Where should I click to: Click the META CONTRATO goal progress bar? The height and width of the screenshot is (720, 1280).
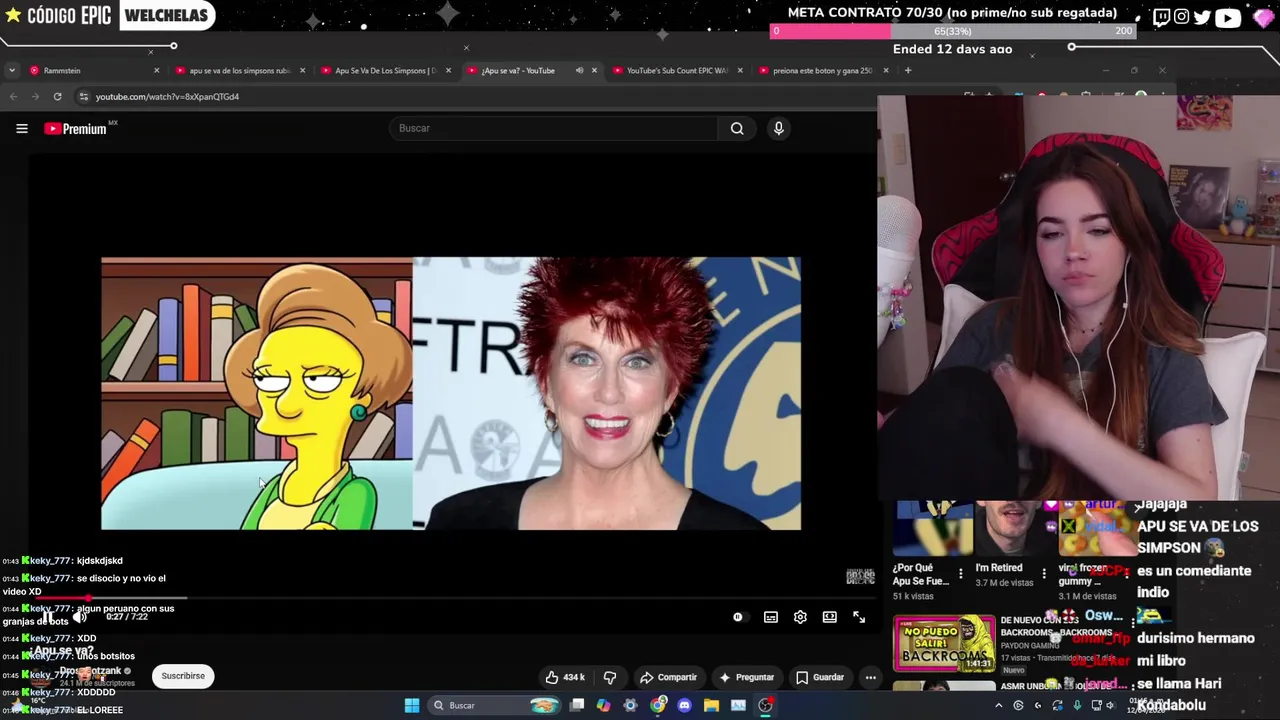tap(952, 31)
